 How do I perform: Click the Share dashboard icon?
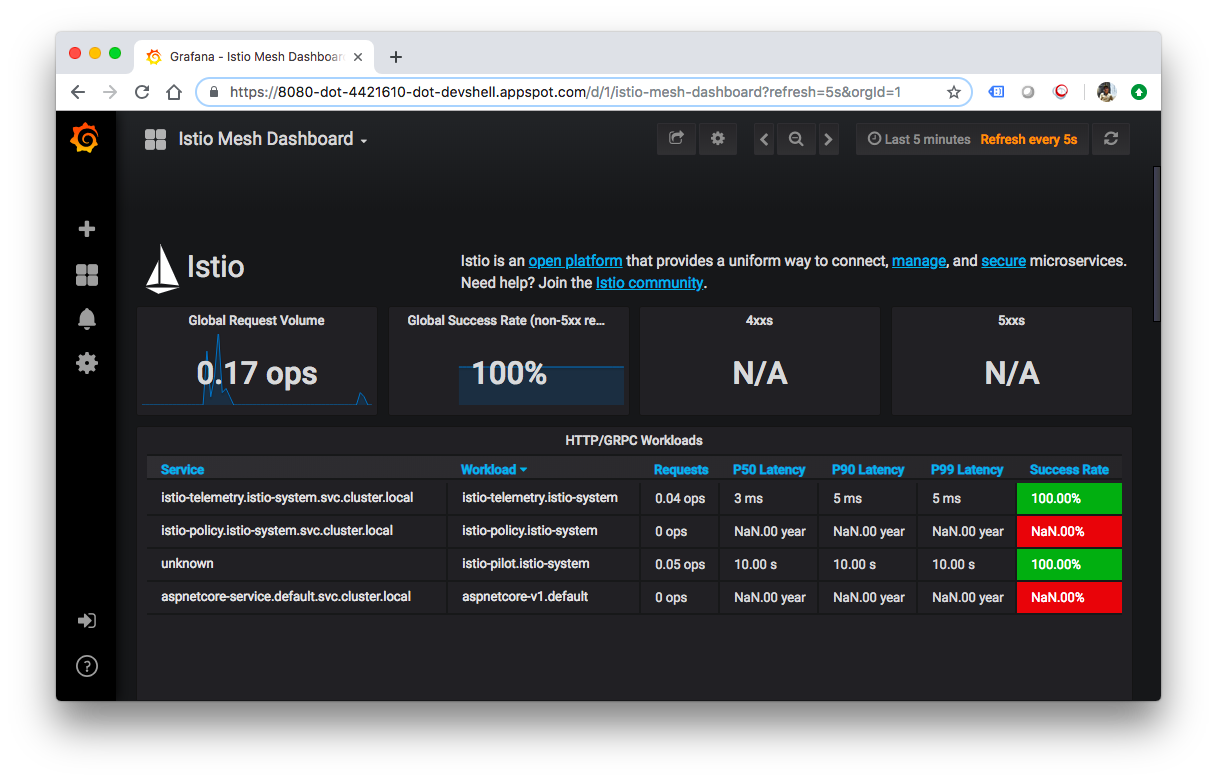pyautogui.click(x=676, y=139)
